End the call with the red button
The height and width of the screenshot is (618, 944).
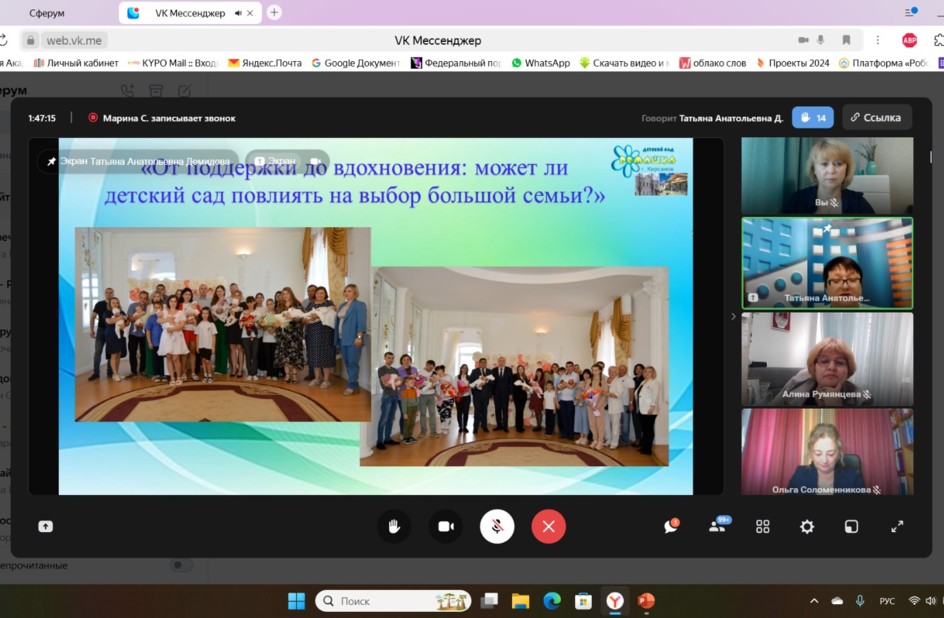pyautogui.click(x=548, y=527)
